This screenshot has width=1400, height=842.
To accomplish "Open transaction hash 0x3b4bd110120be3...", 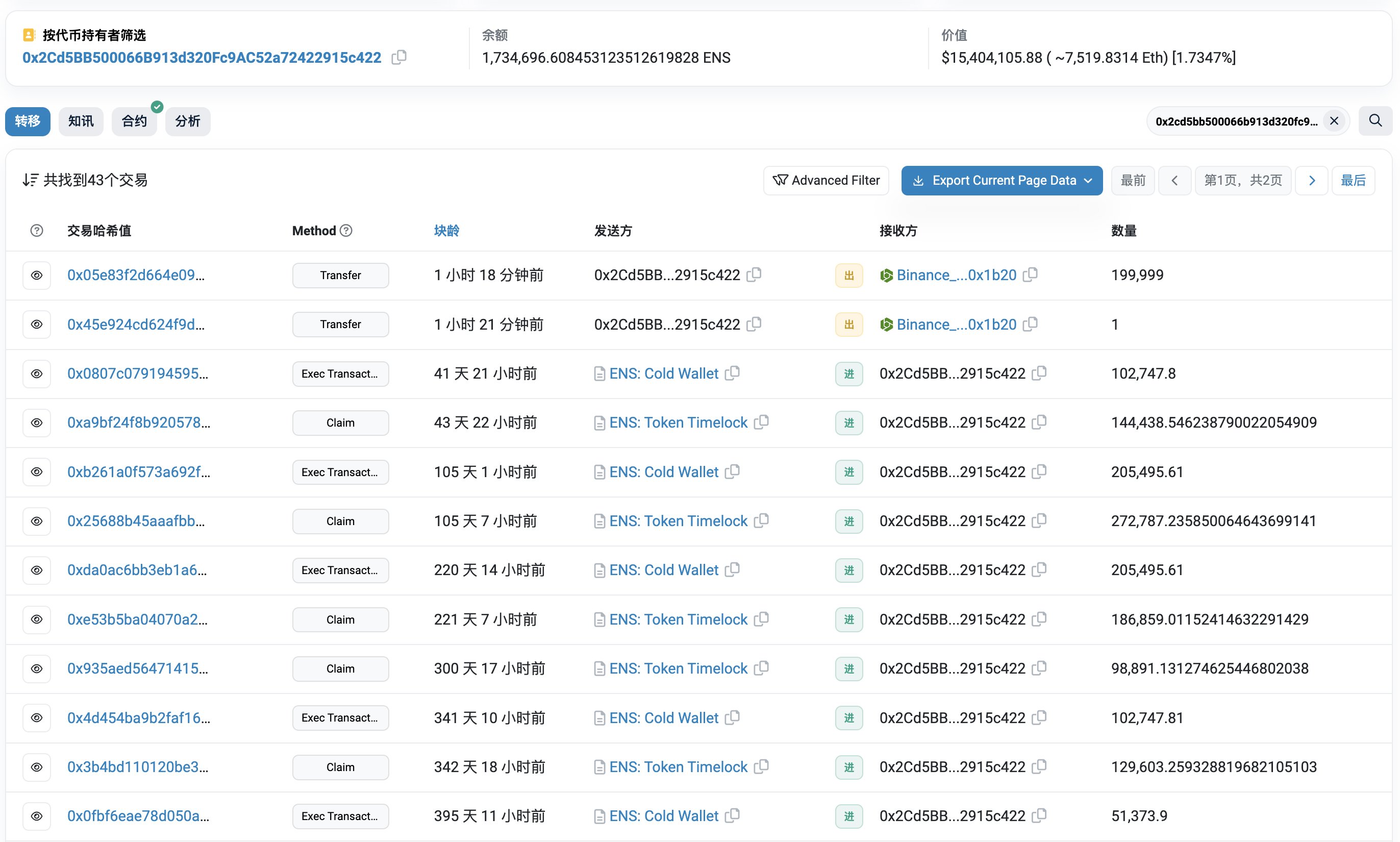I will click(x=138, y=766).
